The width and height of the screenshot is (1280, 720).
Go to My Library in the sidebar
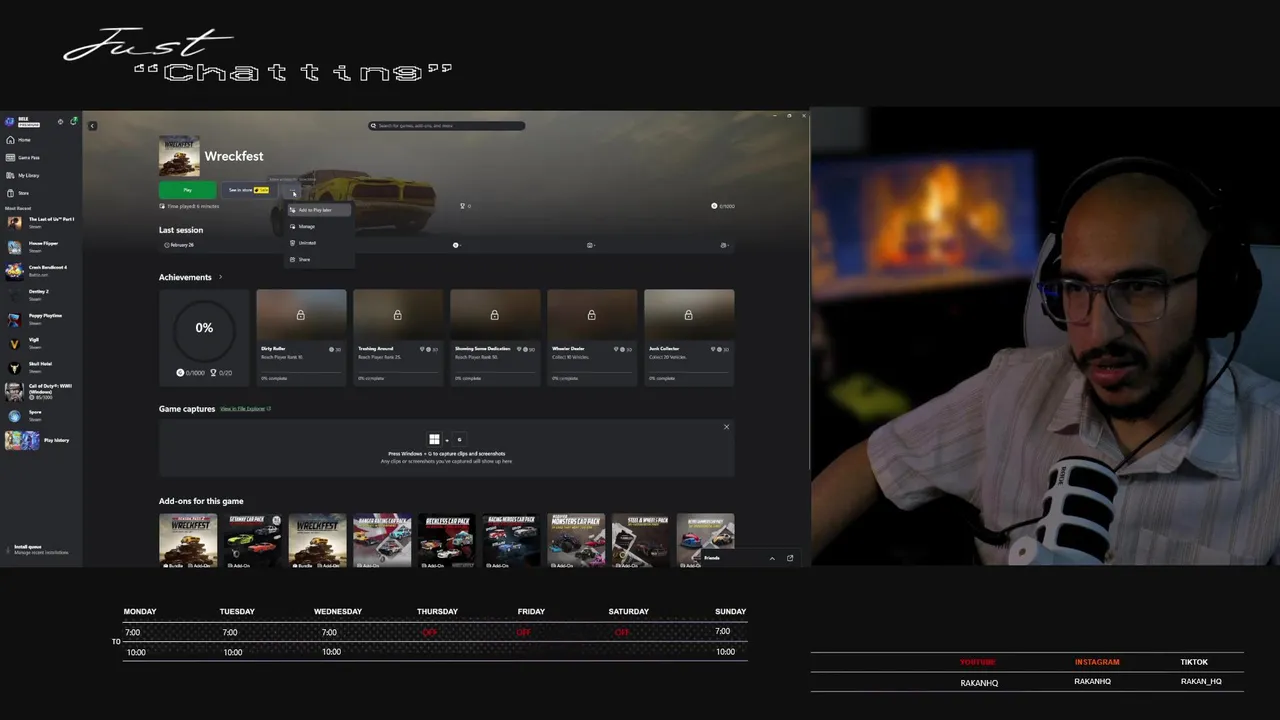coord(40,175)
